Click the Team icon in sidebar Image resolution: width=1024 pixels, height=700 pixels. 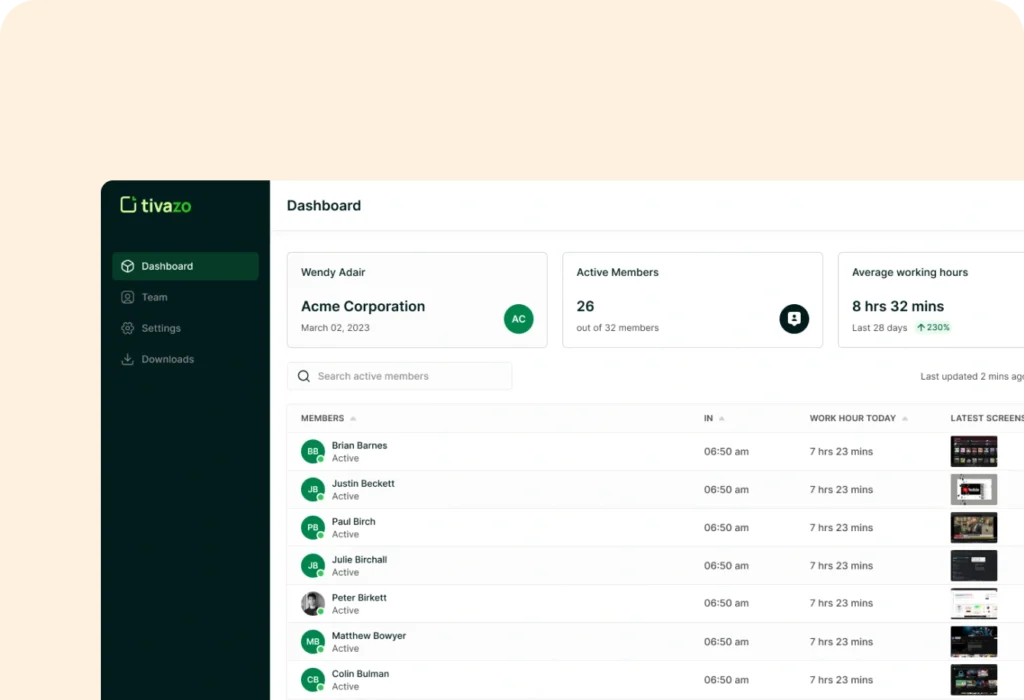click(x=127, y=297)
